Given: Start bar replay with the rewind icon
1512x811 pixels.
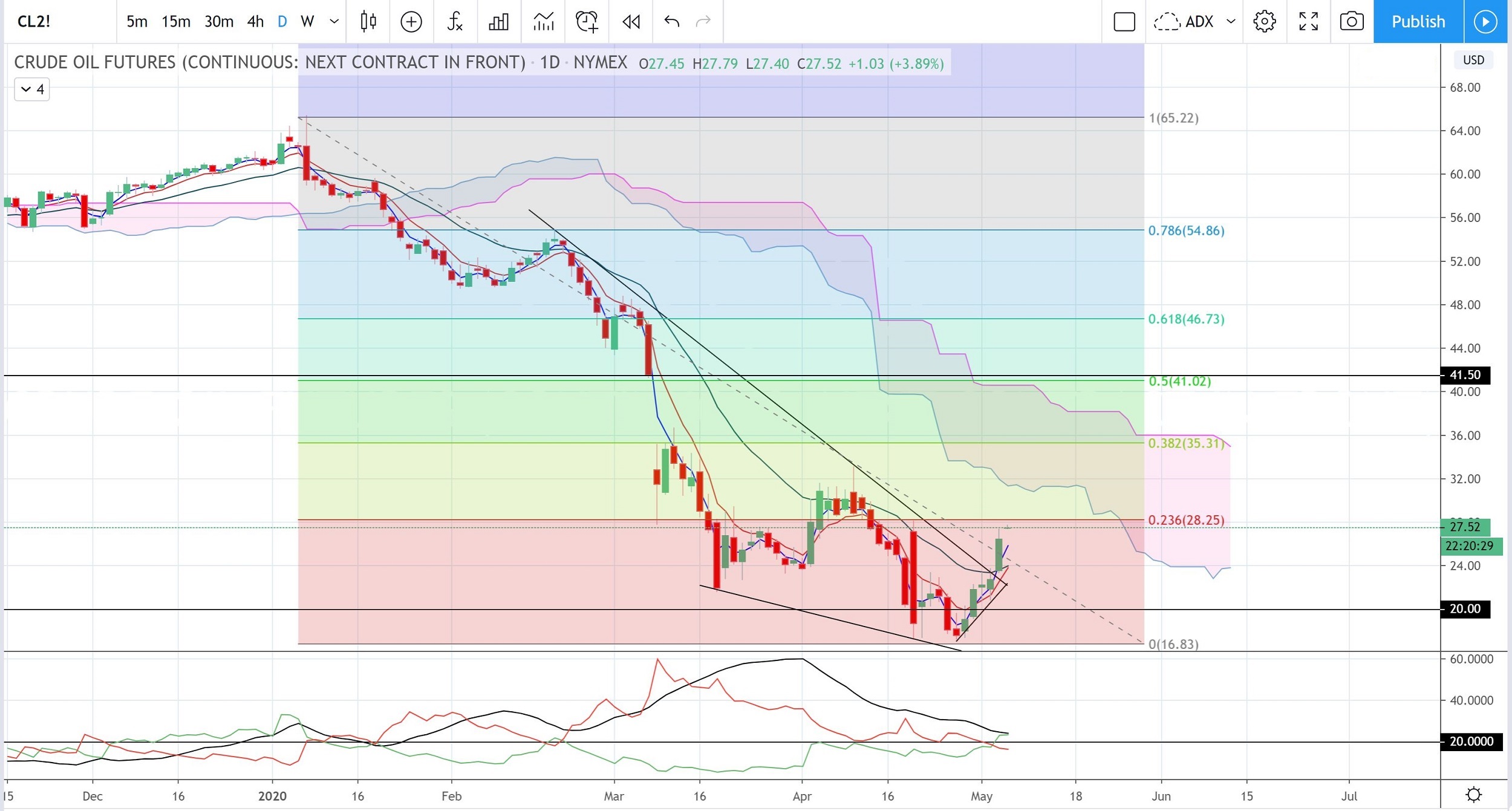Looking at the screenshot, I should point(631,22).
